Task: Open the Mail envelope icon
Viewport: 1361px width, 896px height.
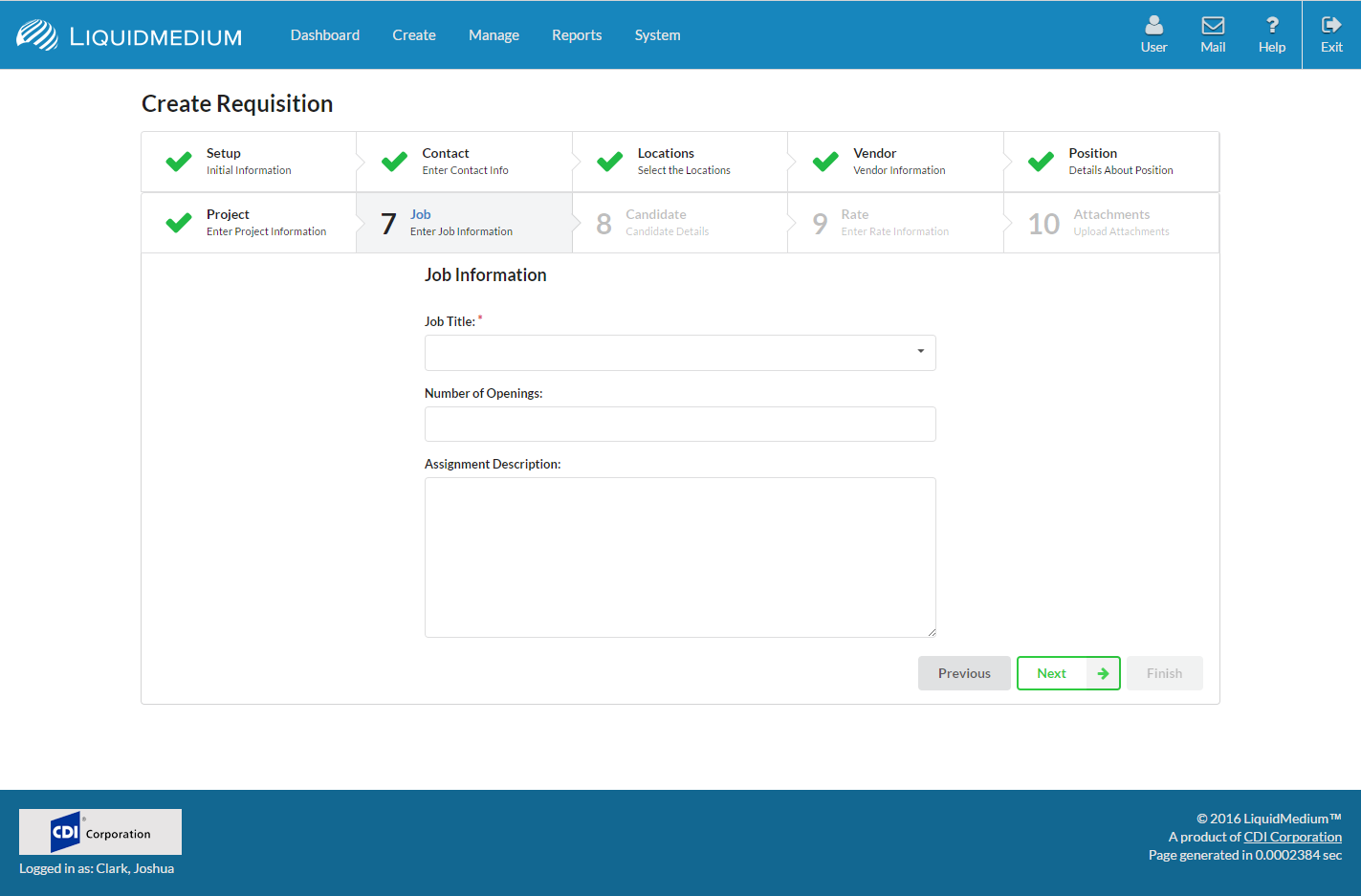Action: tap(1213, 26)
